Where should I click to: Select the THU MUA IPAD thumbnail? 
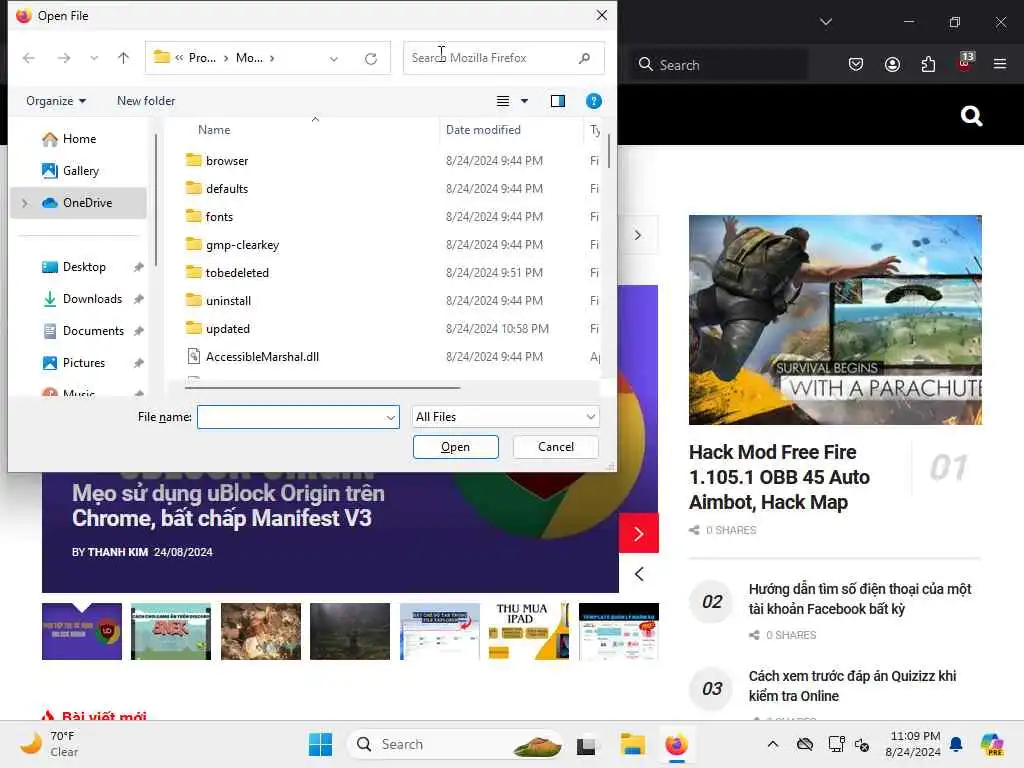529,632
